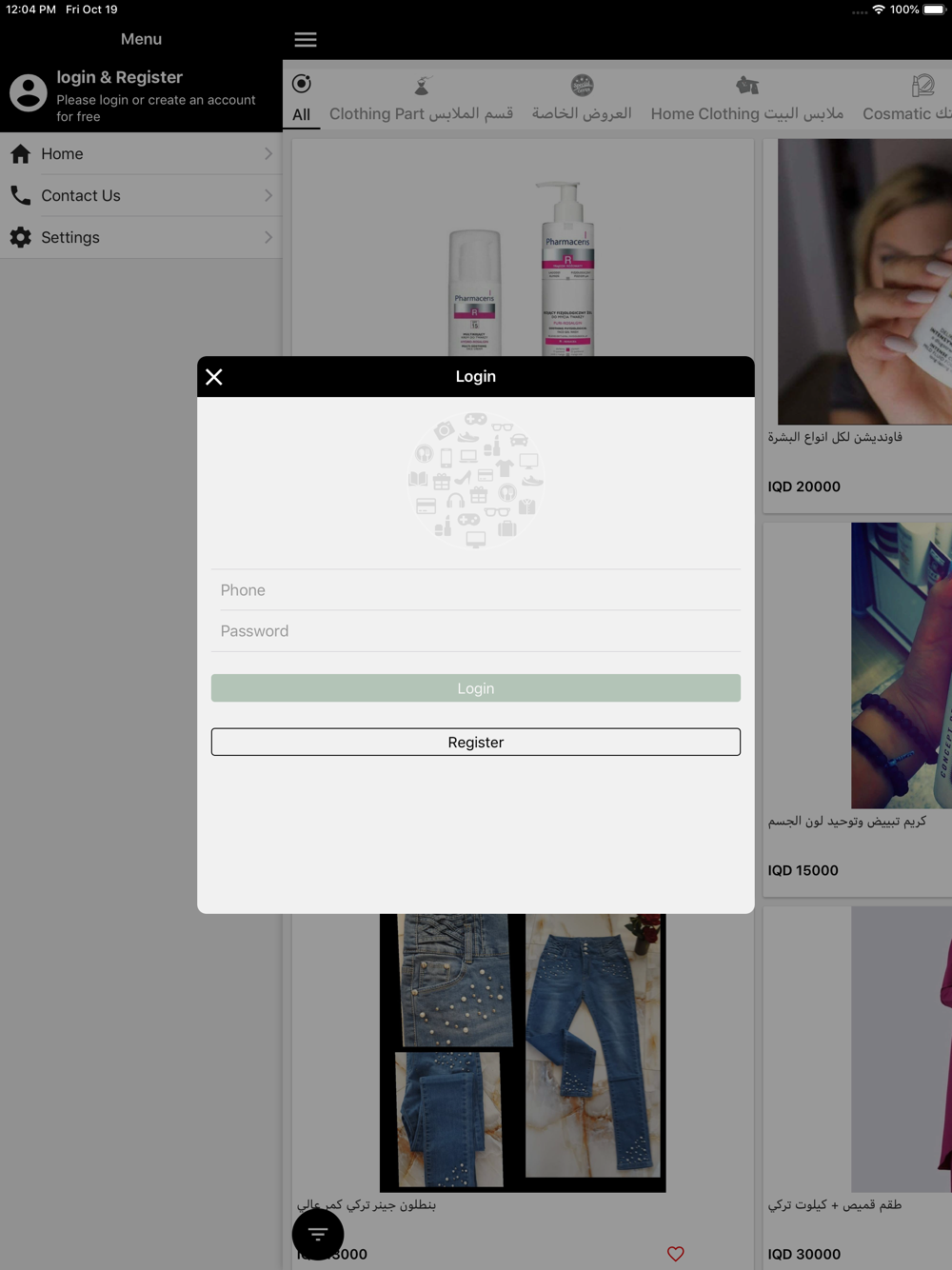Tap the Cosmatic category icon
Screen dimensions: 952x1270
point(922,86)
